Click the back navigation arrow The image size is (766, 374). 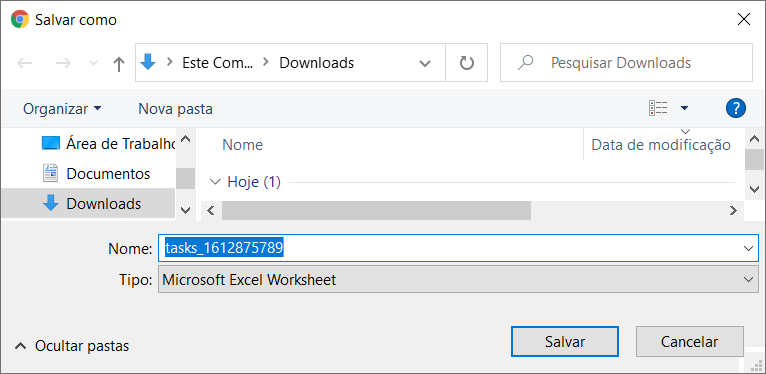click(x=25, y=63)
